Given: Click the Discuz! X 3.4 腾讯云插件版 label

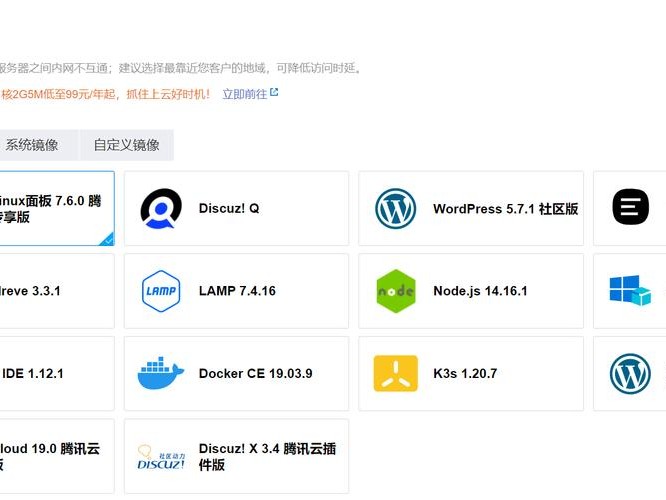Looking at the screenshot, I should click(x=267, y=456).
